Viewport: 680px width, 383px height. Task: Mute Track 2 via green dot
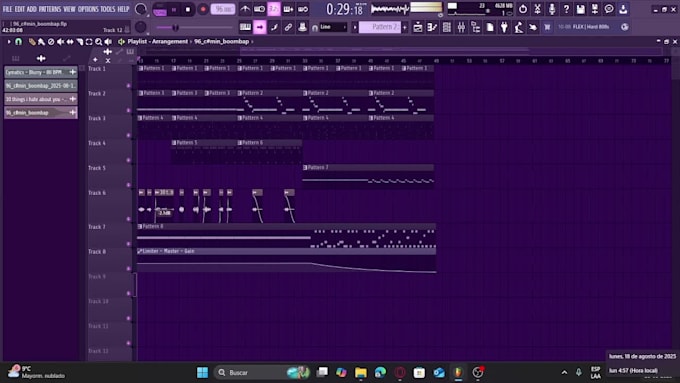pos(128,111)
